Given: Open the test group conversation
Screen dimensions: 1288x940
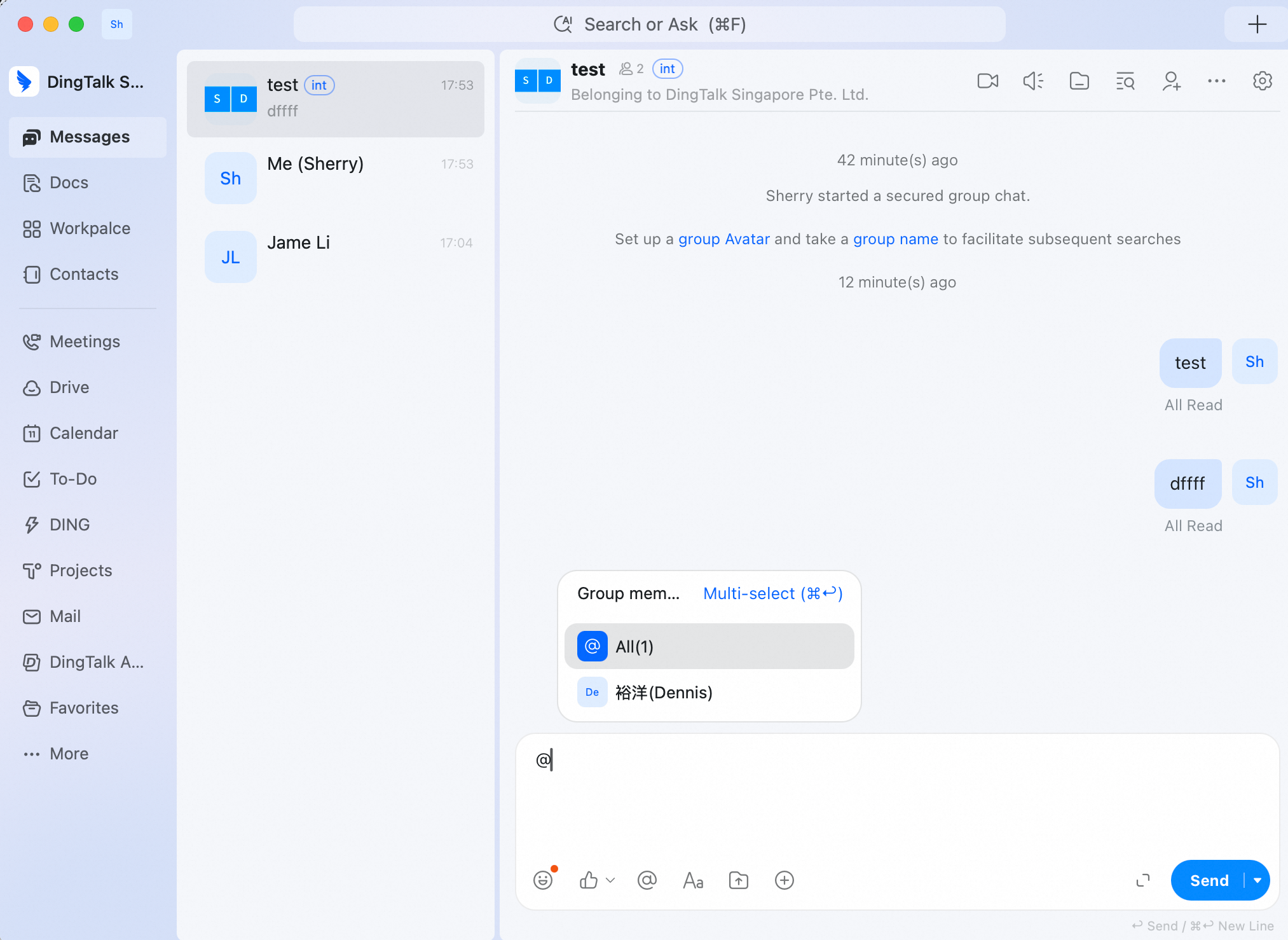Looking at the screenshot, I should 336,99.
